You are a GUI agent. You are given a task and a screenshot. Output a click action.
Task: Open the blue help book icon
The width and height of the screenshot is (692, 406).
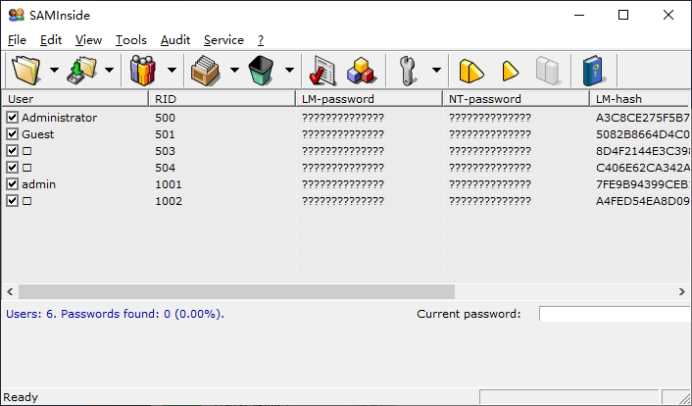click(594, 70)
